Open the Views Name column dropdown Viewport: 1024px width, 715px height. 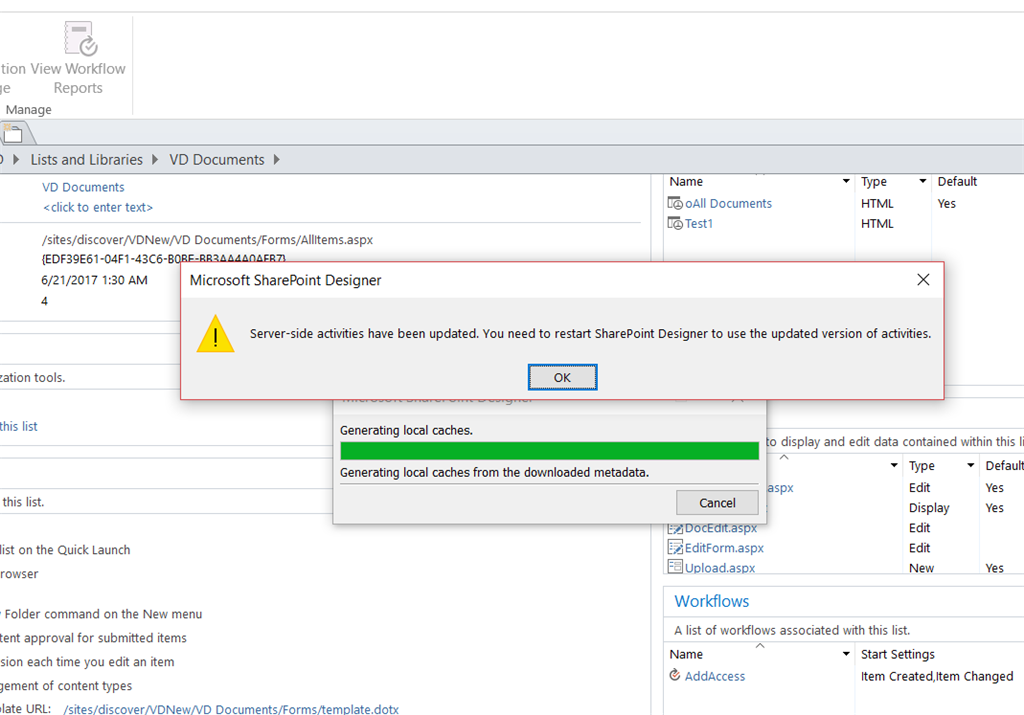pos(846,181)
